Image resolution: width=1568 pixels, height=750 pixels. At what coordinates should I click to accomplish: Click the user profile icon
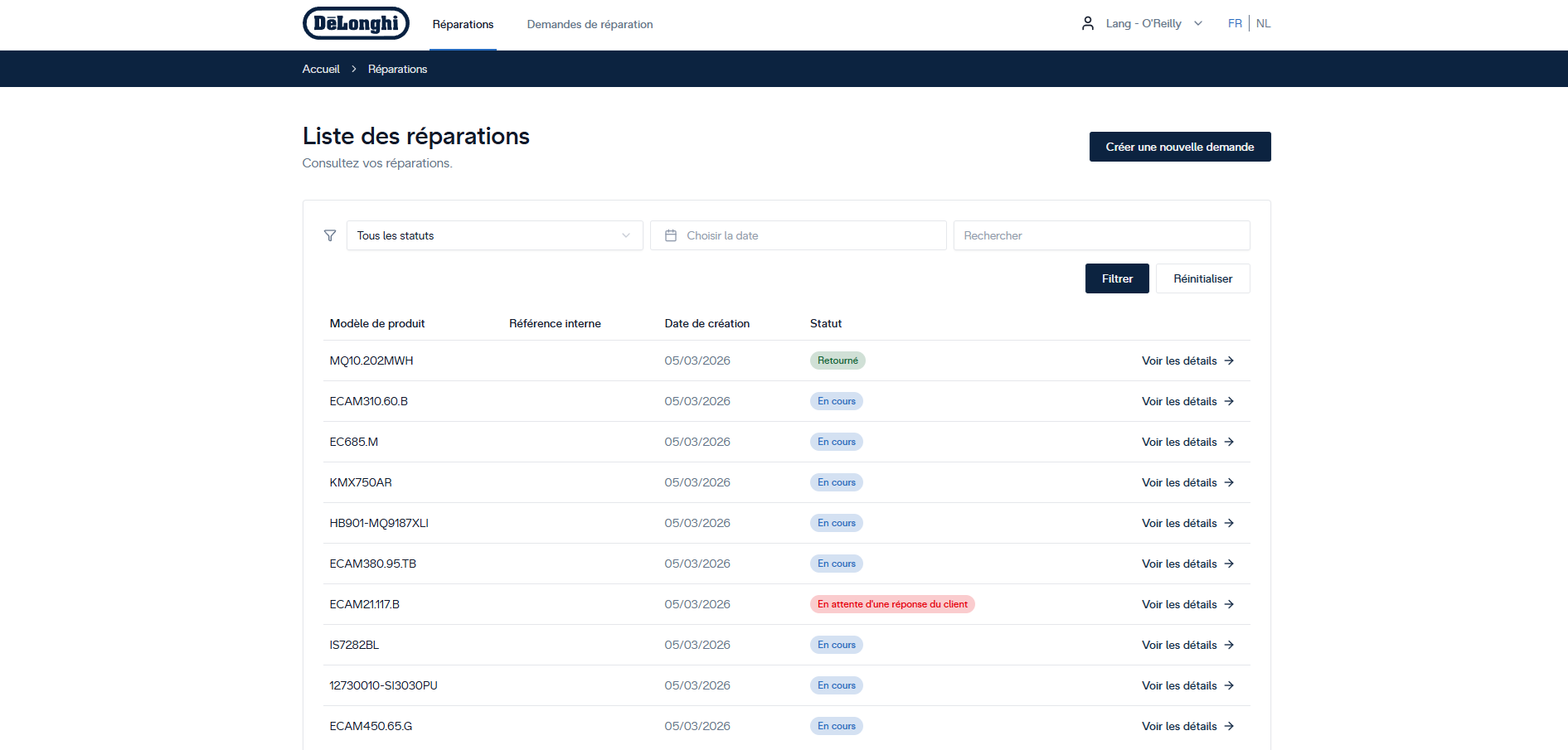point(1088,23)
